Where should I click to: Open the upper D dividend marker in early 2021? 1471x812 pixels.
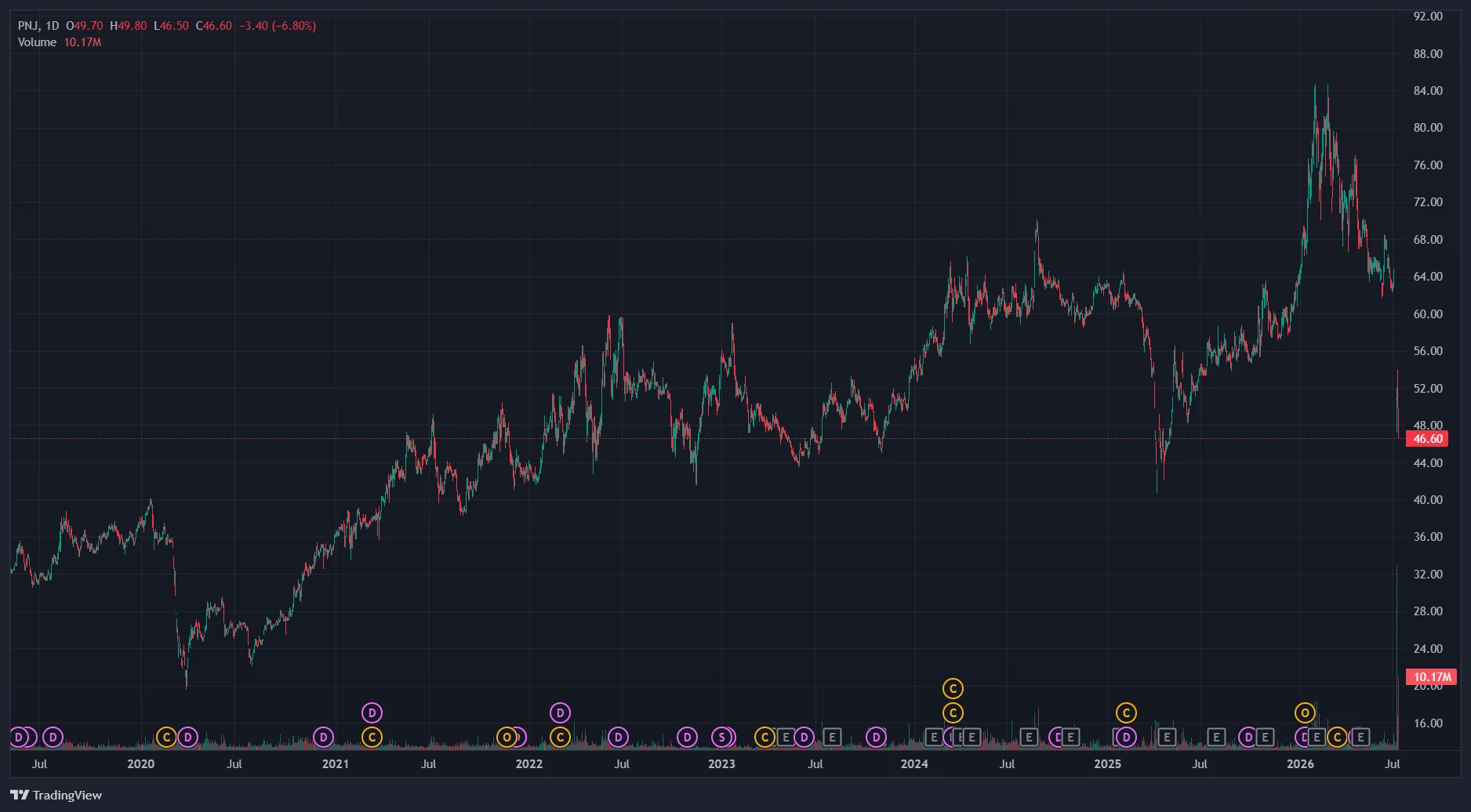coord(372,713)
